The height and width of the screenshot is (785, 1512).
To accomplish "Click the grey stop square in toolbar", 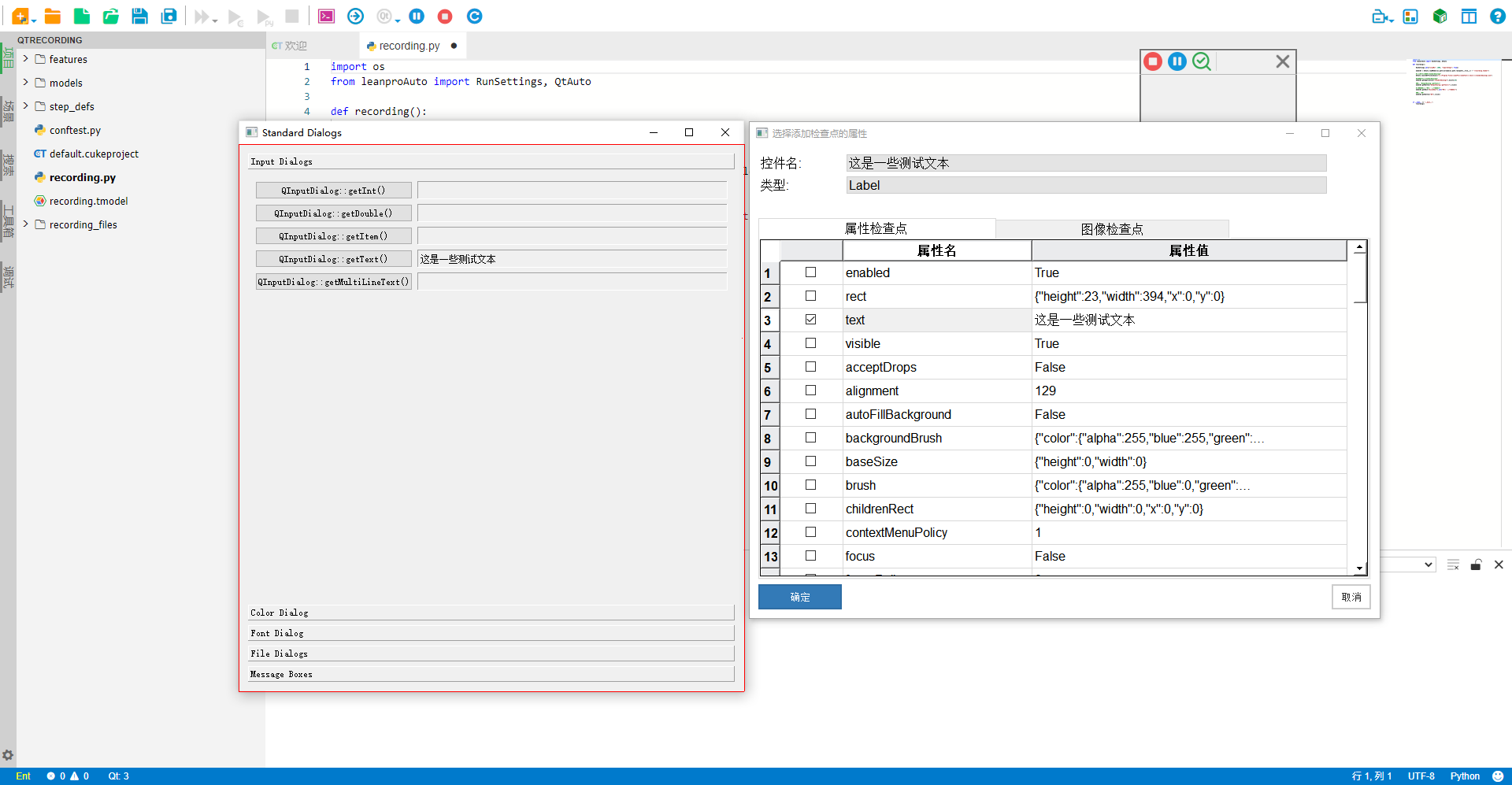I will pos(292,16).
